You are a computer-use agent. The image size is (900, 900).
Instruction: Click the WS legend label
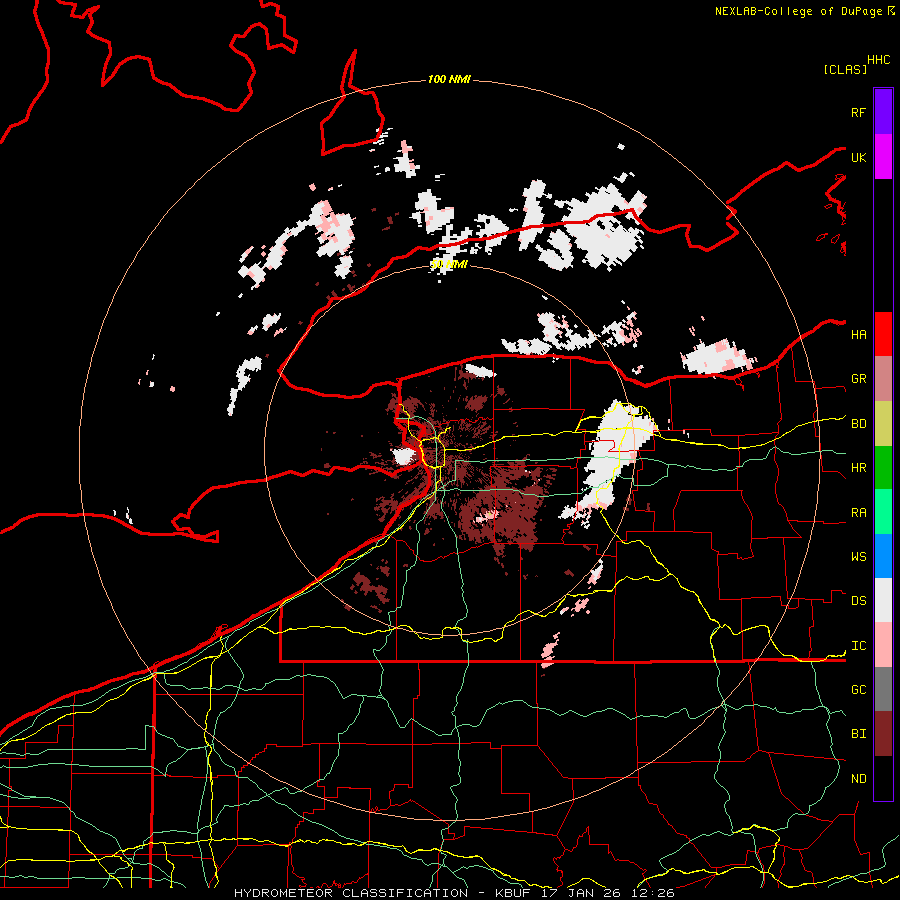[858, 556]
